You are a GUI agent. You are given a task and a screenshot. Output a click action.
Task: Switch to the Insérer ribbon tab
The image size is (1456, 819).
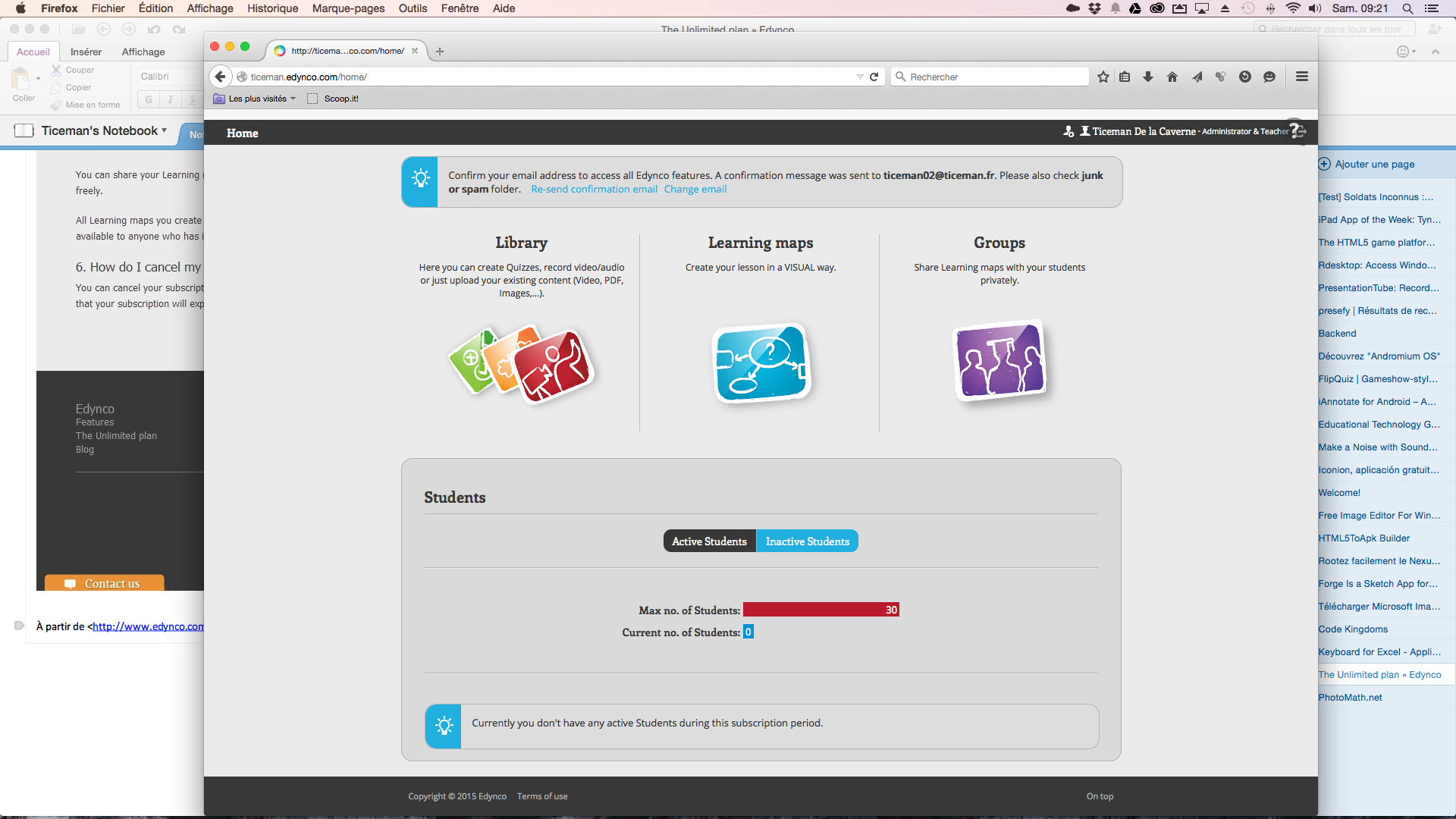click(x=86, y=52)
